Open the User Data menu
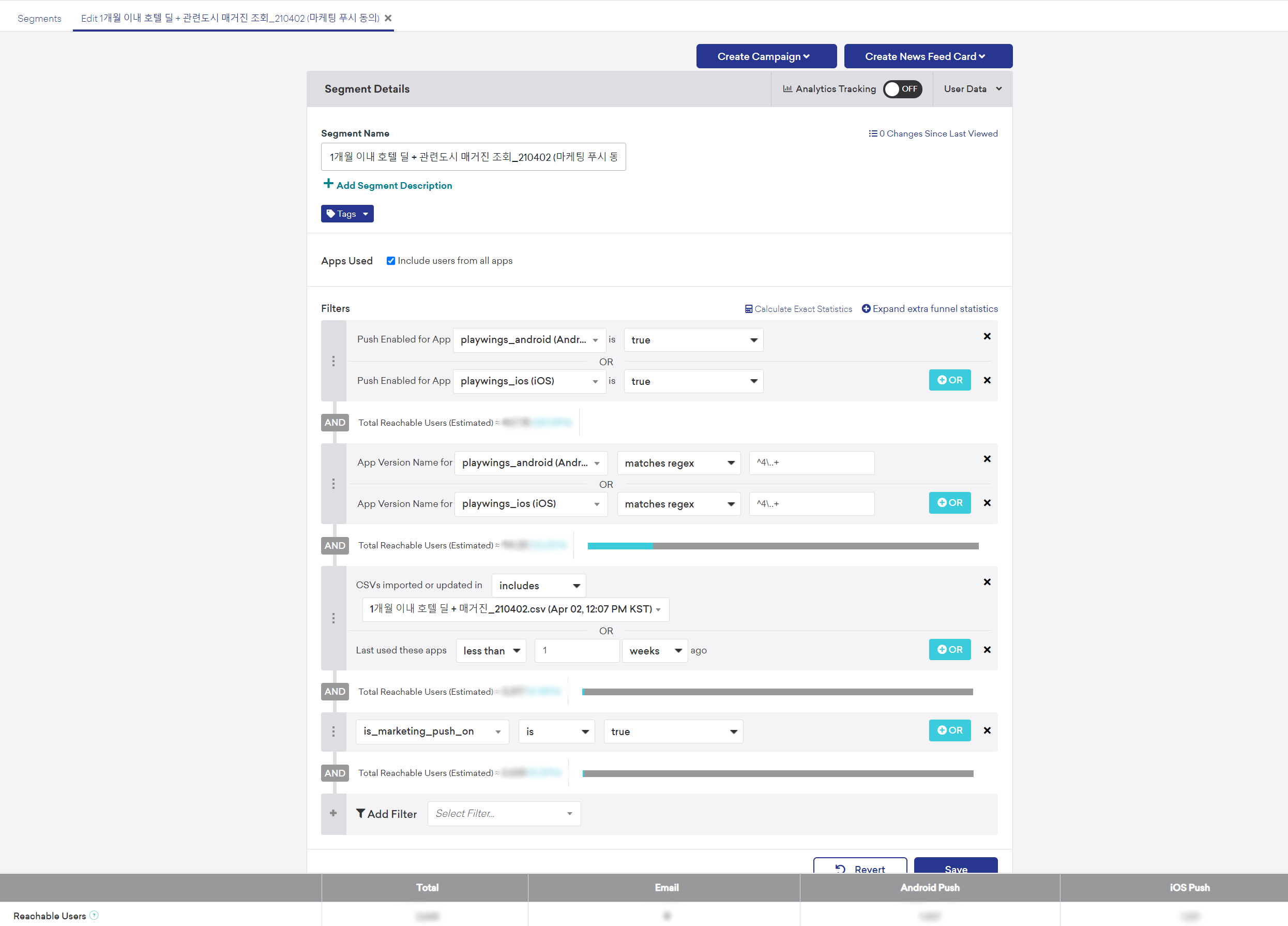1288x926 pixels. pyautogui.click(x=972, y=88)
